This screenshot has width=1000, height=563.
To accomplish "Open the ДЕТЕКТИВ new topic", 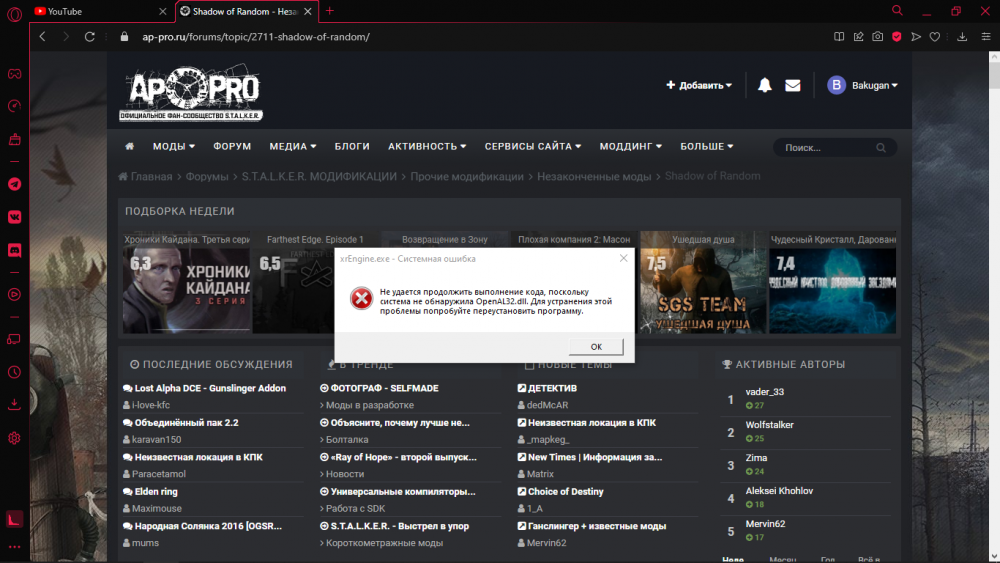I will pyautogui.click(x=552, y=388).
